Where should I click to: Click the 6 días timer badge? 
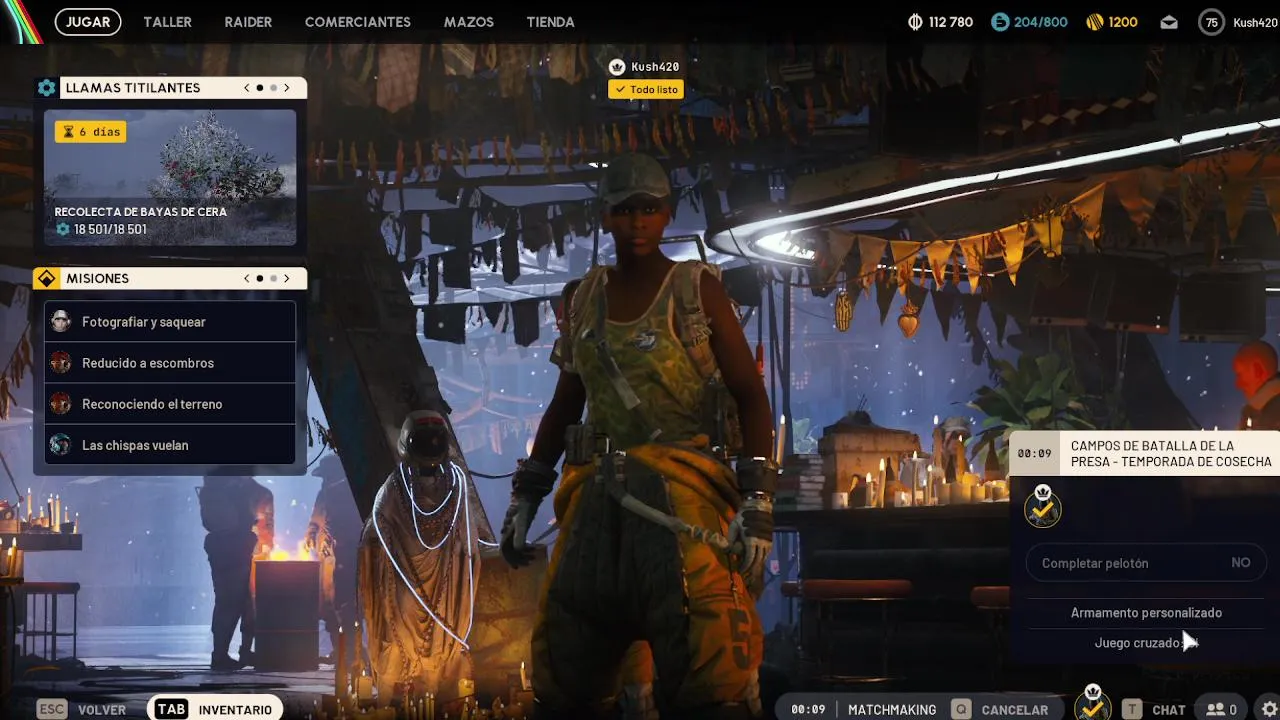tap(90, 131)
